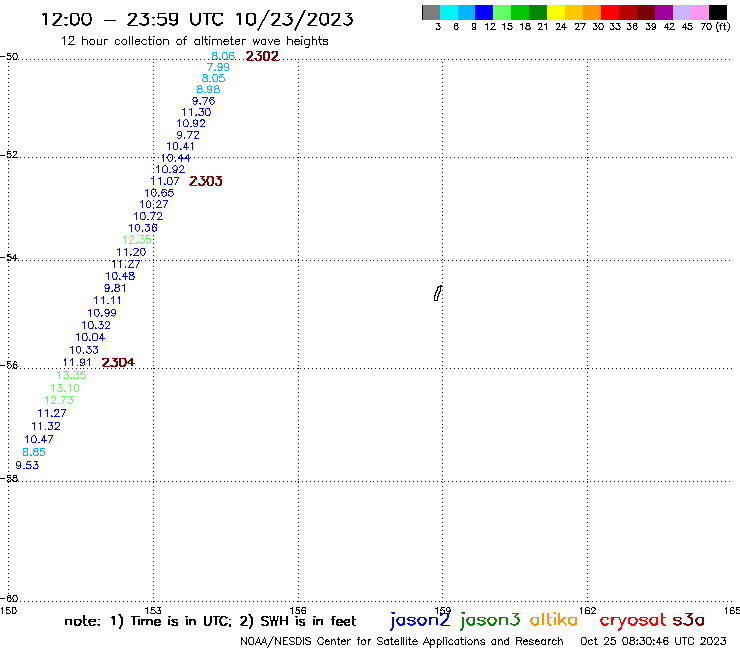Image resolution: width=740 pixels, height=650 pixels.
Task: Click the 10.33 wave height value
Action: [84, 350]
